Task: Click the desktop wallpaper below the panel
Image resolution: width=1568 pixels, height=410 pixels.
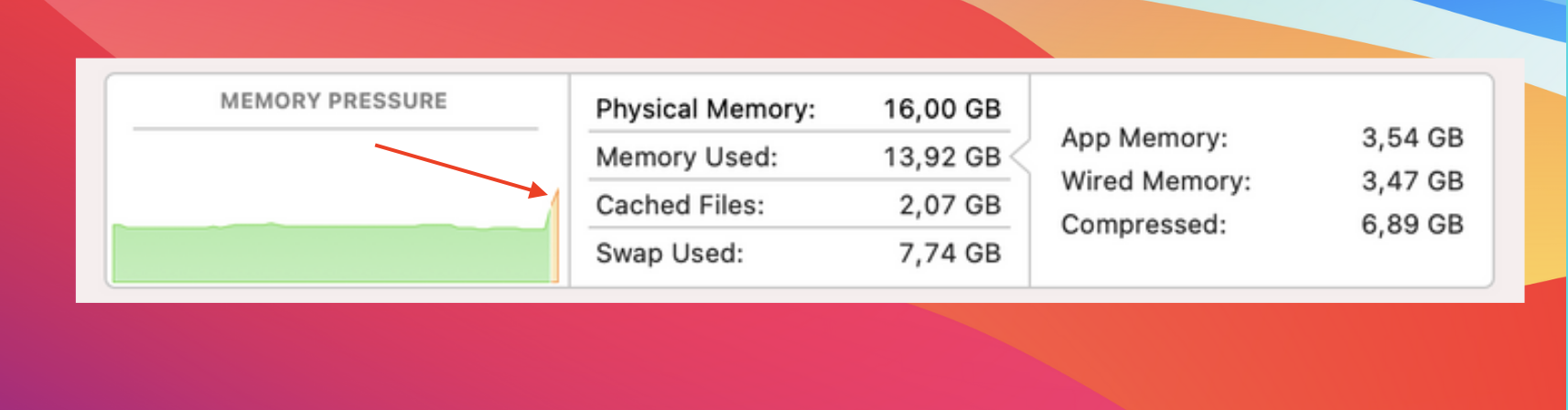Action: 784,357
